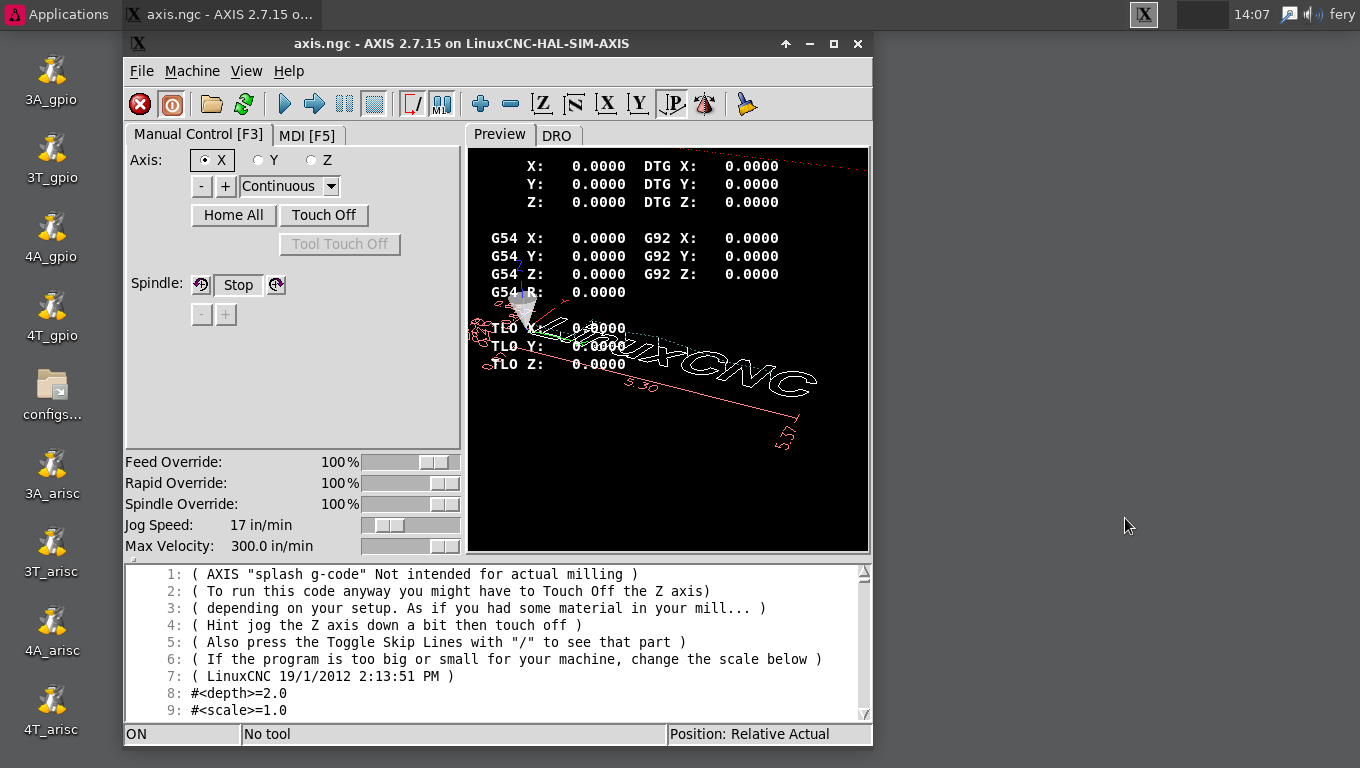Select G-code line 8 '#<depth>=2.0'
Screen dimensions: 1360x768
coord(239,693)
